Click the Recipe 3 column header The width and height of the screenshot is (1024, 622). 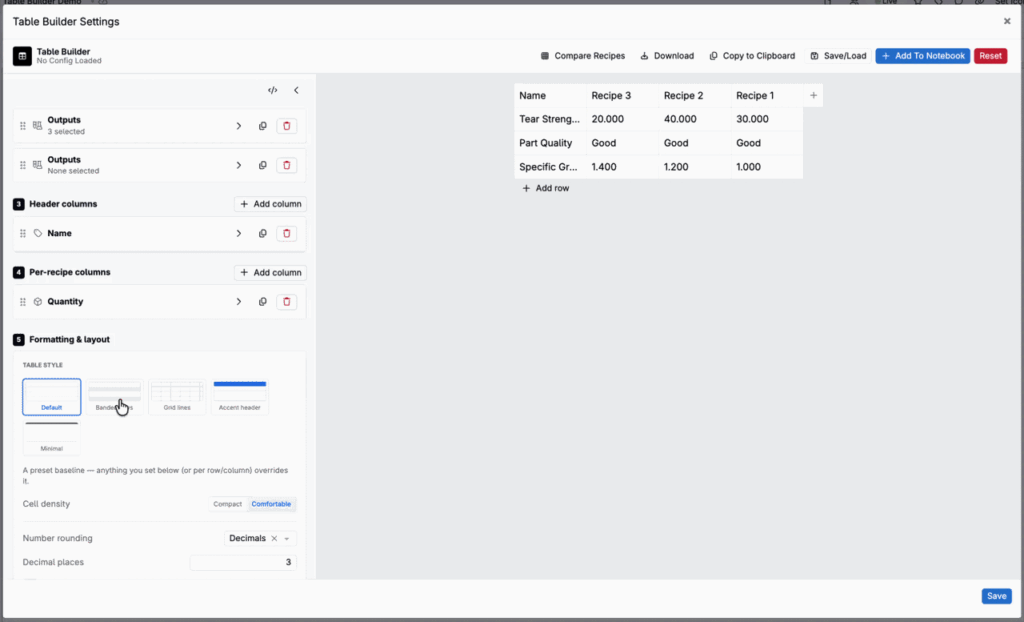(x=622, y=95)
